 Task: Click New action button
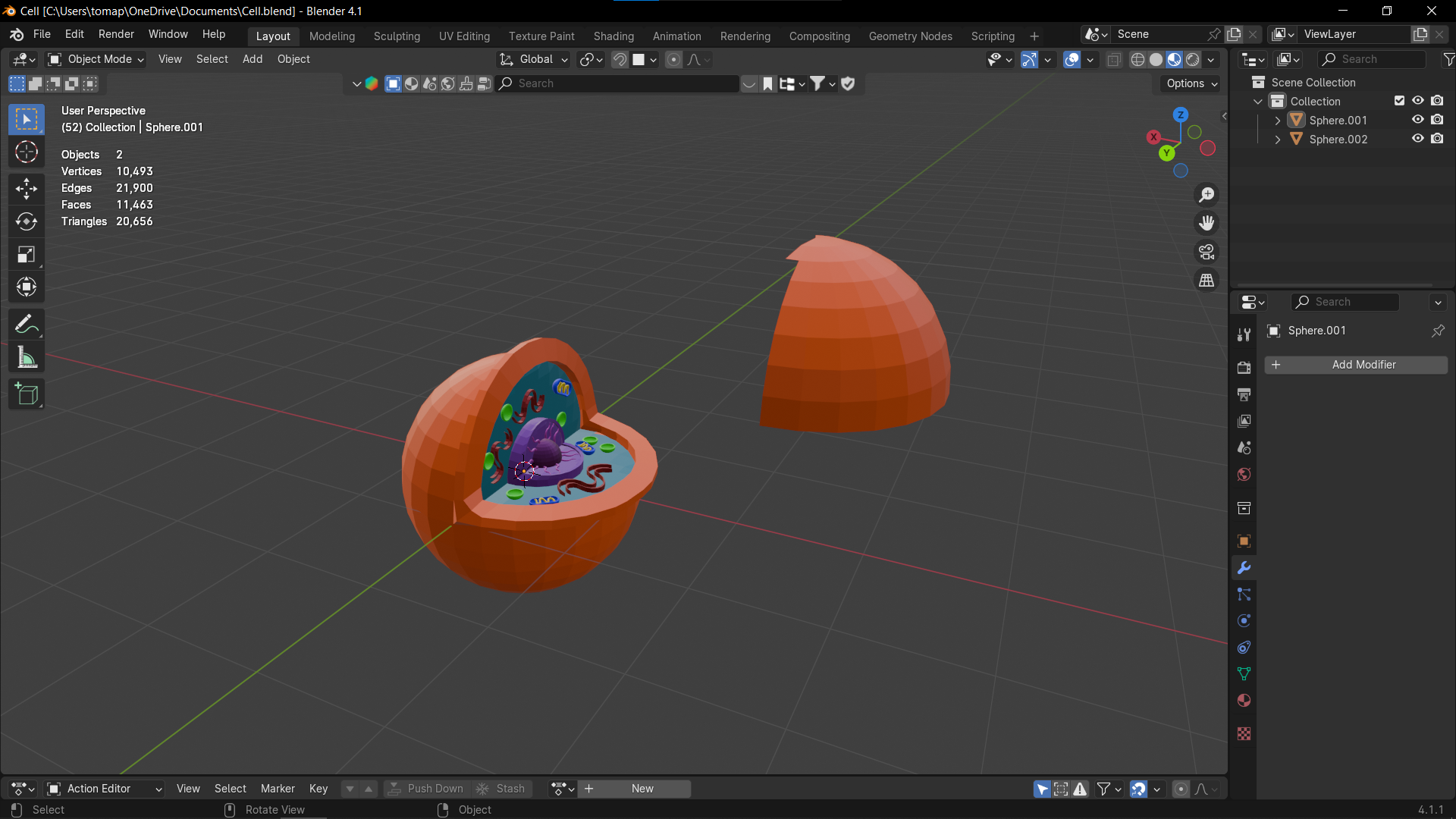click(642, 789)
